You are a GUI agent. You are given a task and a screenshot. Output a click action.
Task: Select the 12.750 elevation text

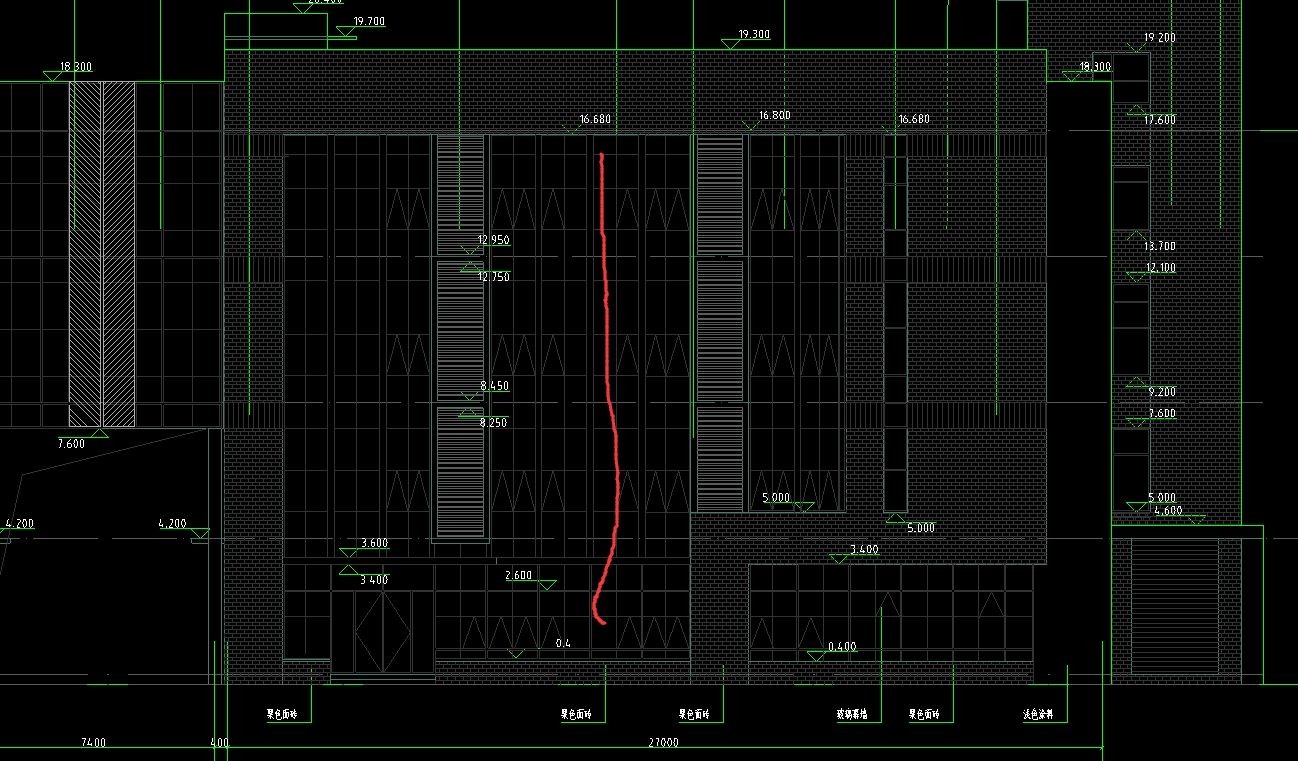click(494, 277)
